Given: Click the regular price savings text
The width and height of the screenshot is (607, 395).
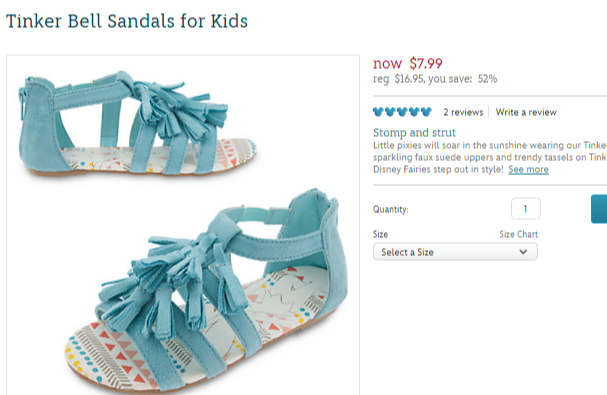Looking at the screenshot, I should (x=435, y=79).
